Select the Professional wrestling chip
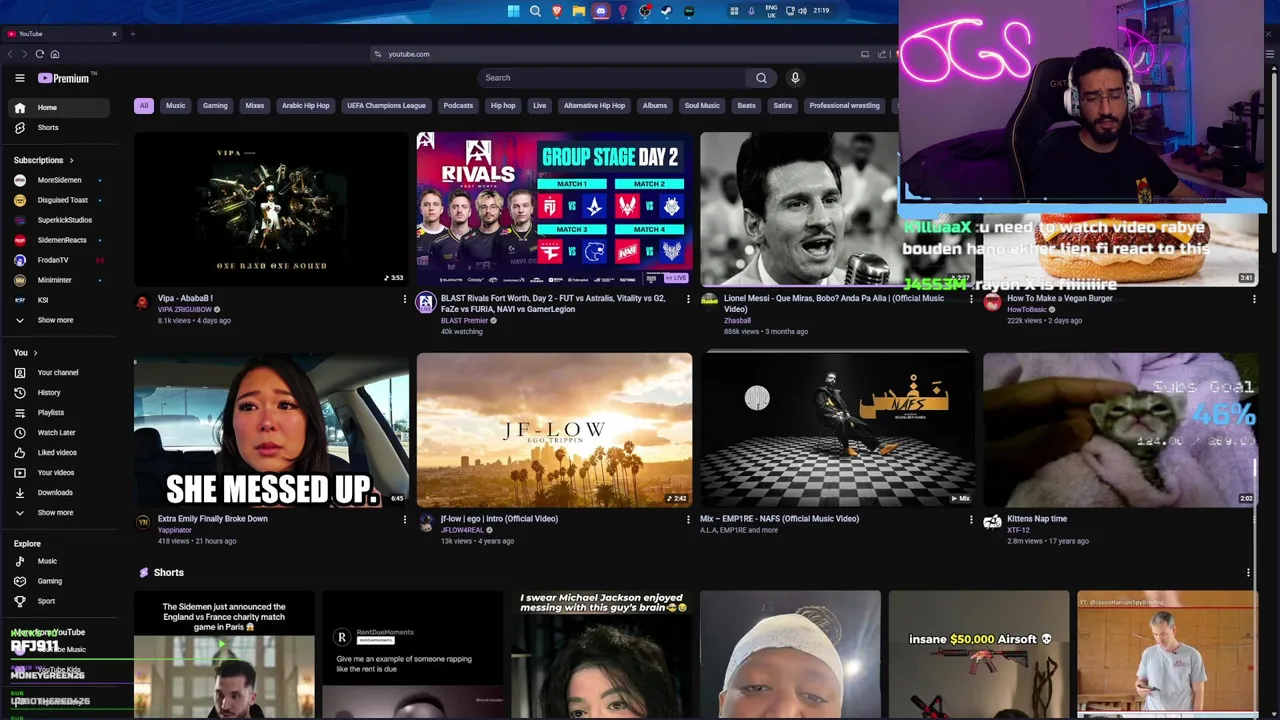1280x720 pixels. (x=844, y=106)
